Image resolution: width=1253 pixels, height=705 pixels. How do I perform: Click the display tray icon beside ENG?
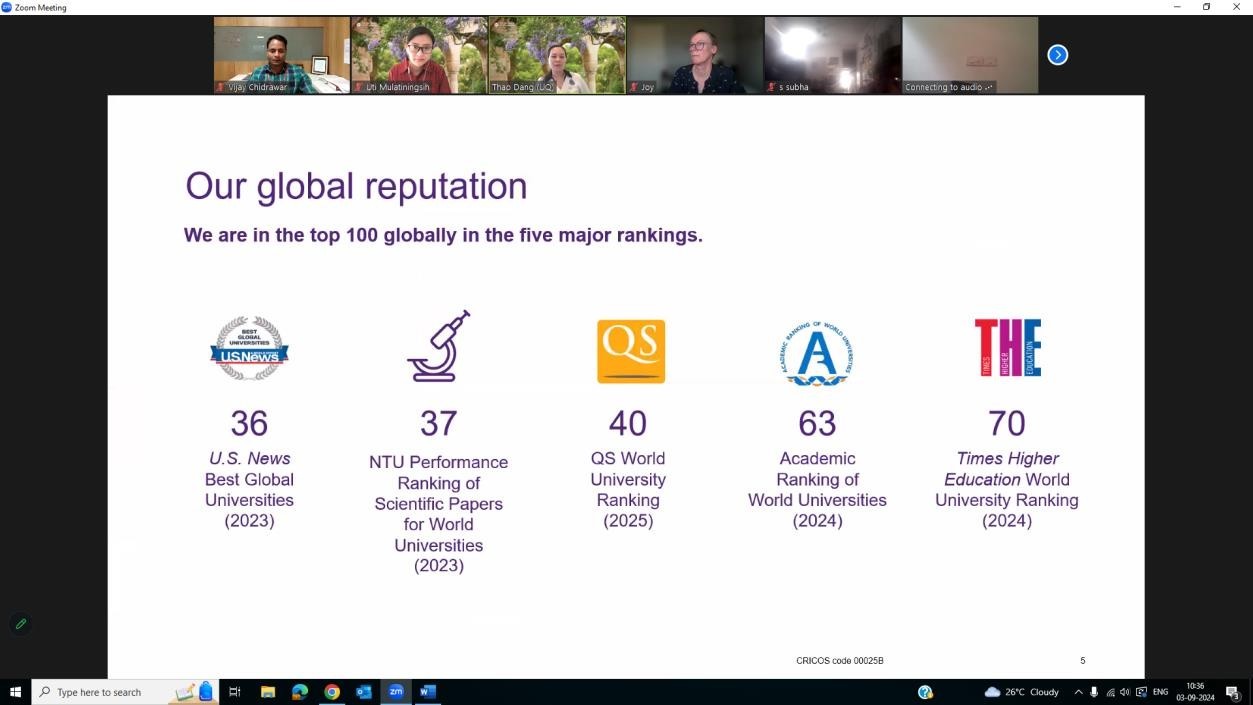[x=1141, y=692]
